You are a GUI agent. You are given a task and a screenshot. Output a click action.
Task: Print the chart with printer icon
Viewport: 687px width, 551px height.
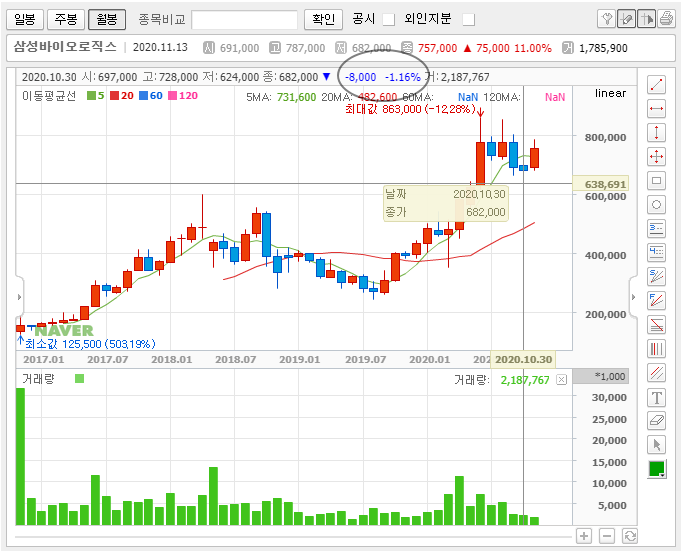point(666,19)
